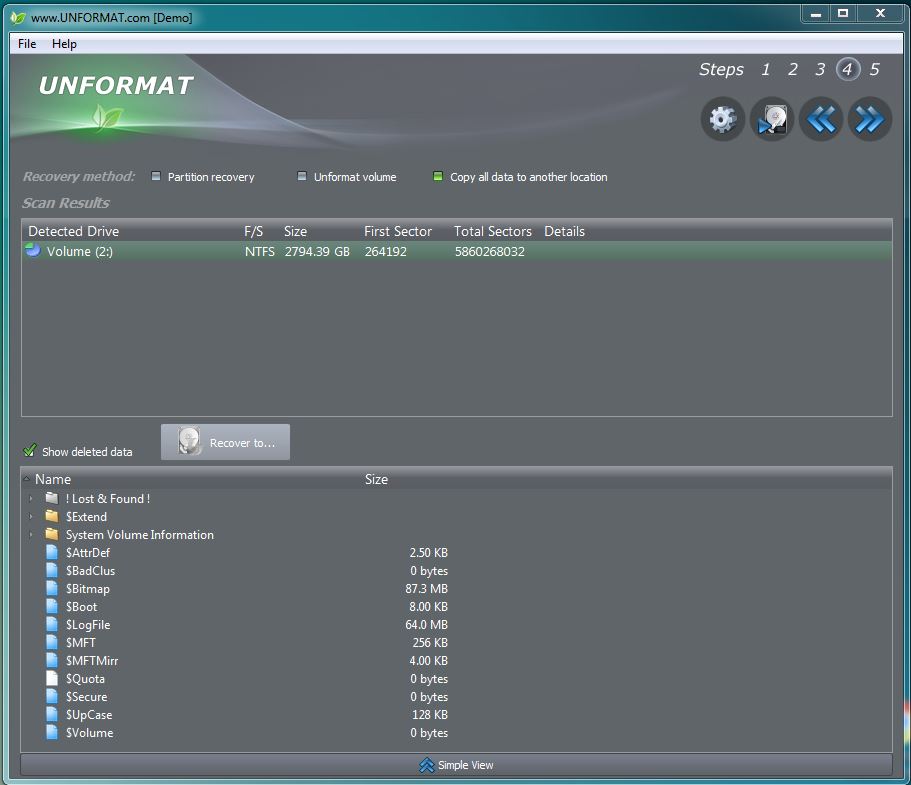Click the disk scan icon button

[x=772, y=119]
